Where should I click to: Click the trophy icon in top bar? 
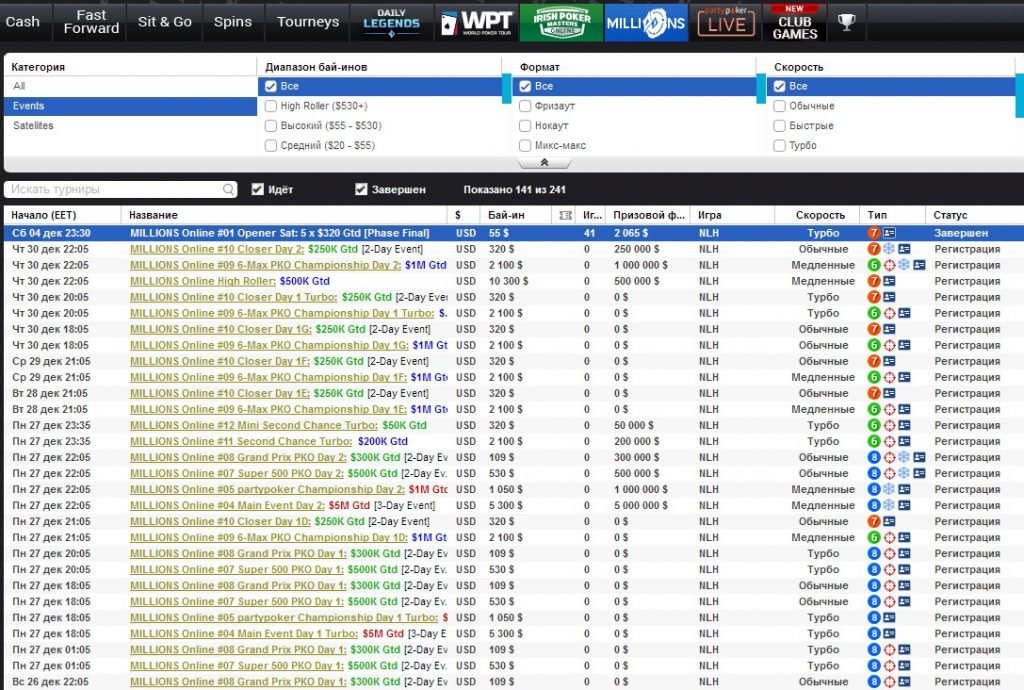846,22
